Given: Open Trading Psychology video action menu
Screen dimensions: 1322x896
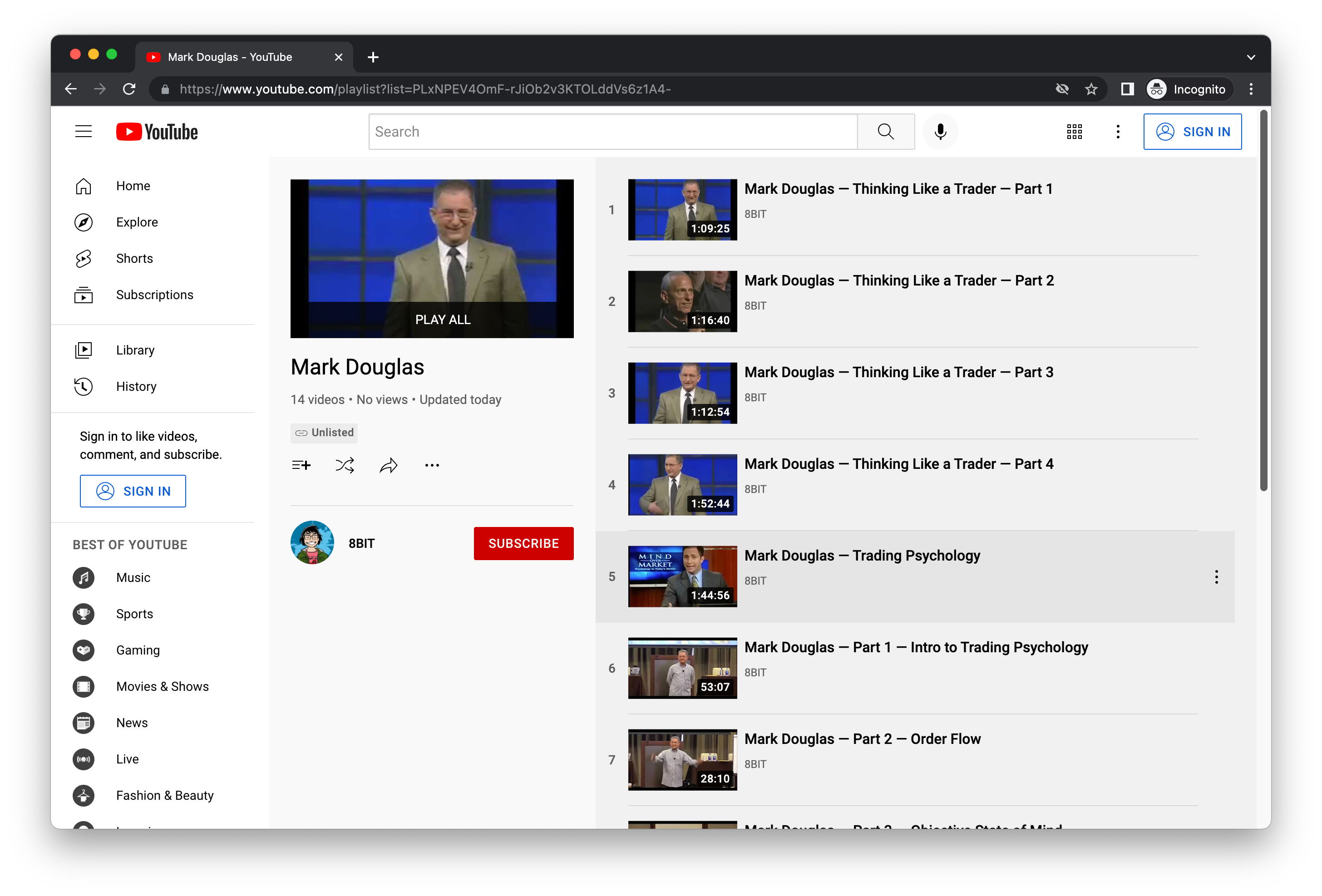Looking at the screenshot, I should [1216, 577].
